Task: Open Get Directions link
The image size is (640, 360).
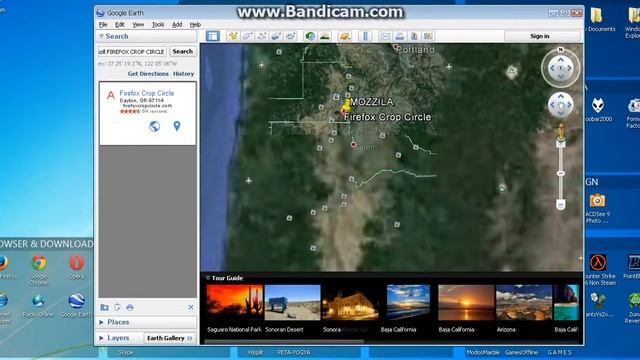Action: [x=148, y=74]
